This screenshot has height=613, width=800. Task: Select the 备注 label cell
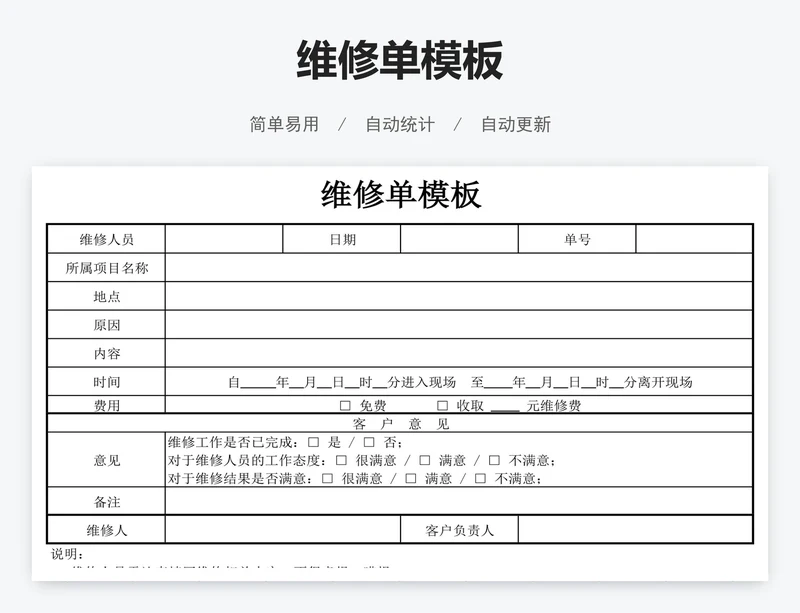tap(107, 501)
